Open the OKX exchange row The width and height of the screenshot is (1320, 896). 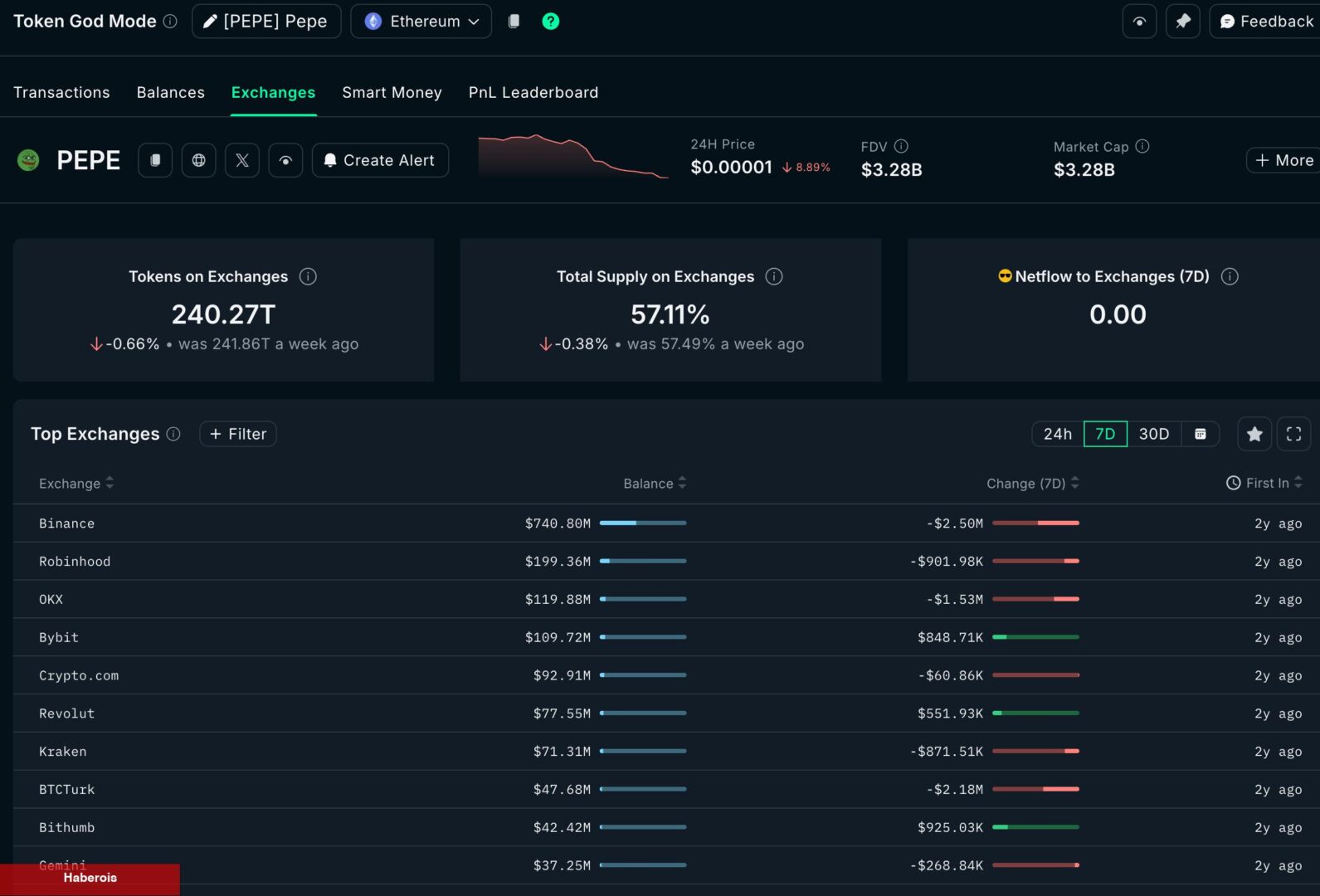[666, 600]
